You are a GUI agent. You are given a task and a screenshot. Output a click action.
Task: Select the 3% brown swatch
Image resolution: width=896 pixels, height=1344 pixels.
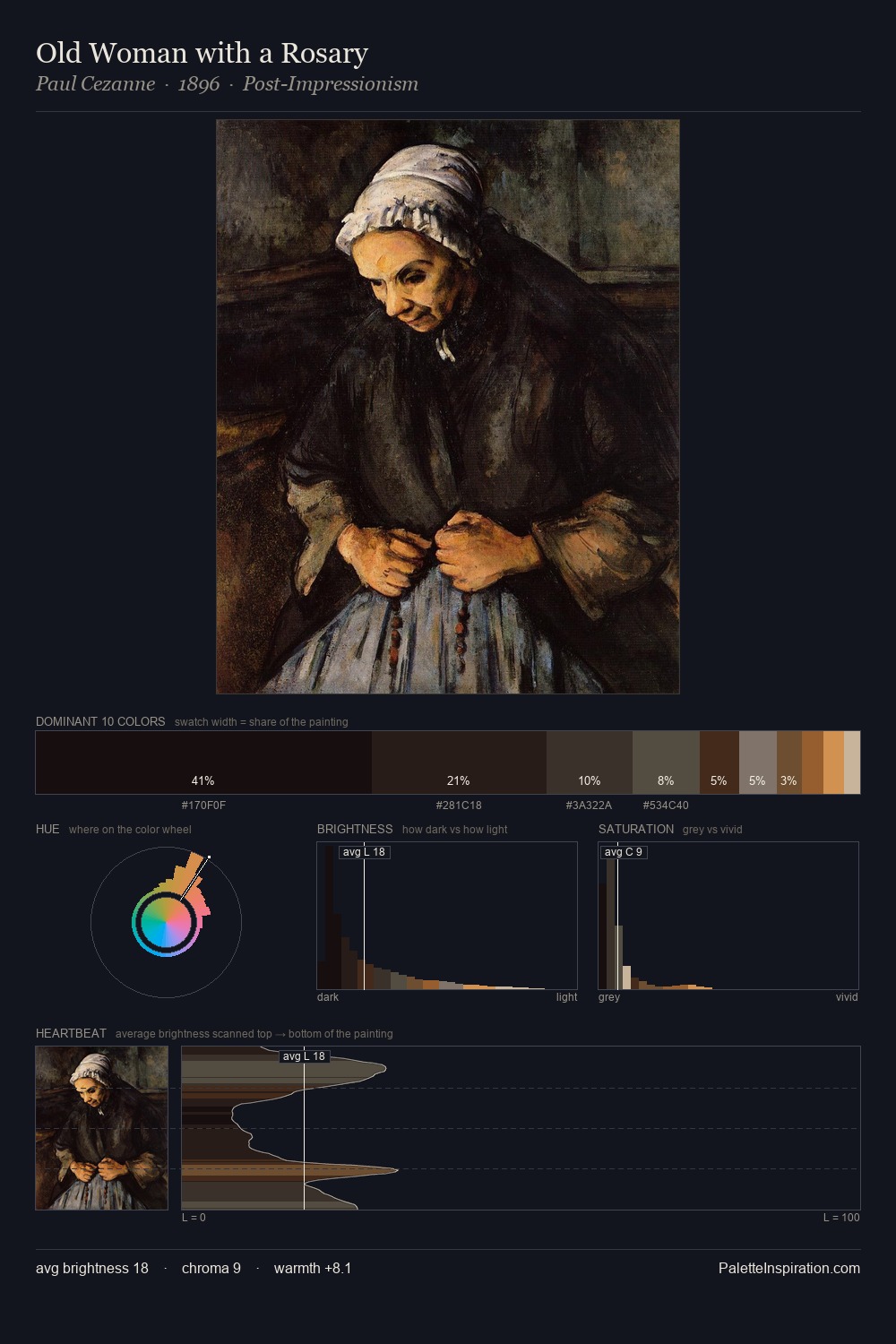click(789, 762)
